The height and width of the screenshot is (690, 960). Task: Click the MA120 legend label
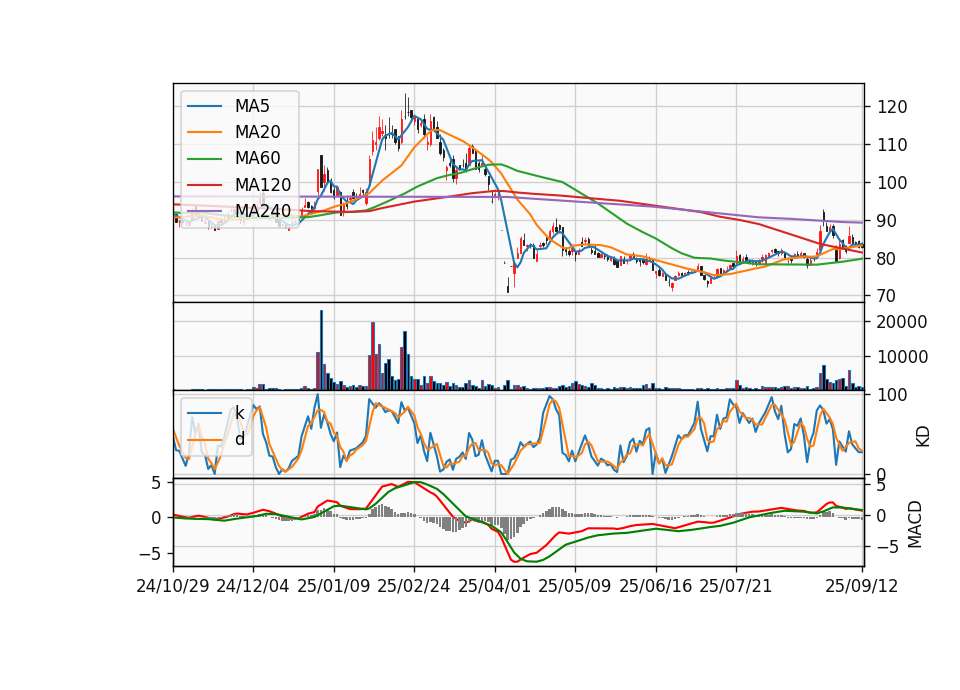[x=263, y=184]
